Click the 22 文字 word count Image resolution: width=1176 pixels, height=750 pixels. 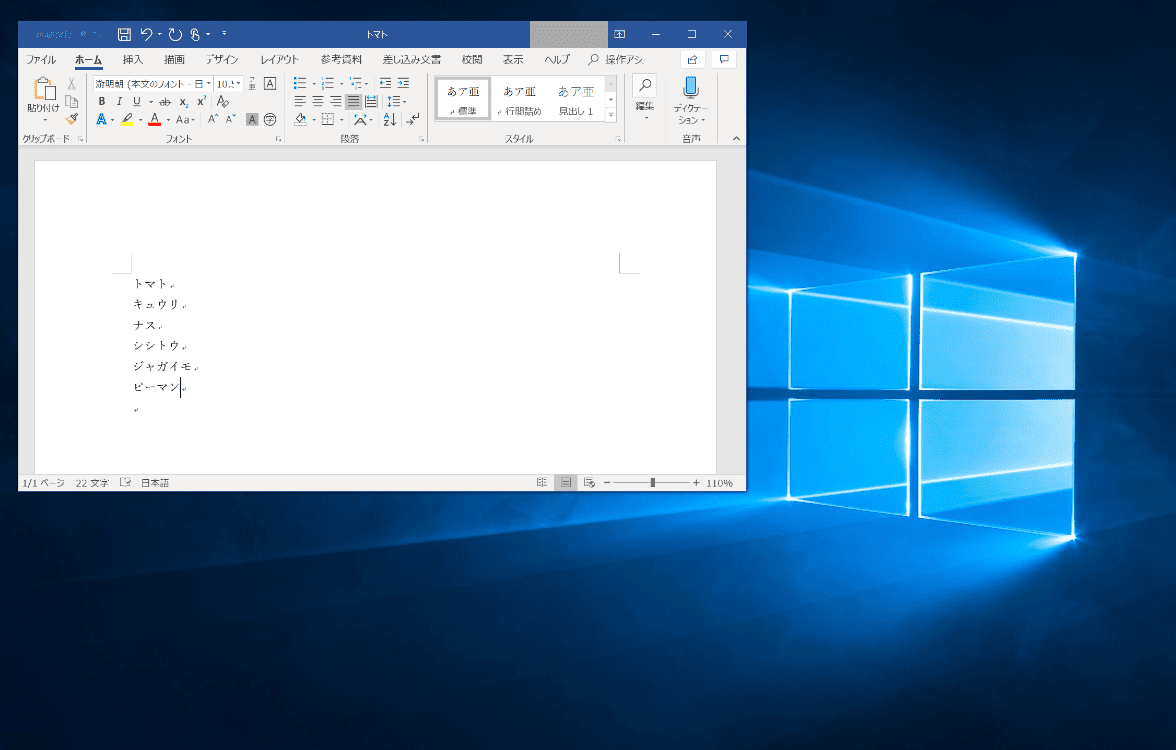92,483
